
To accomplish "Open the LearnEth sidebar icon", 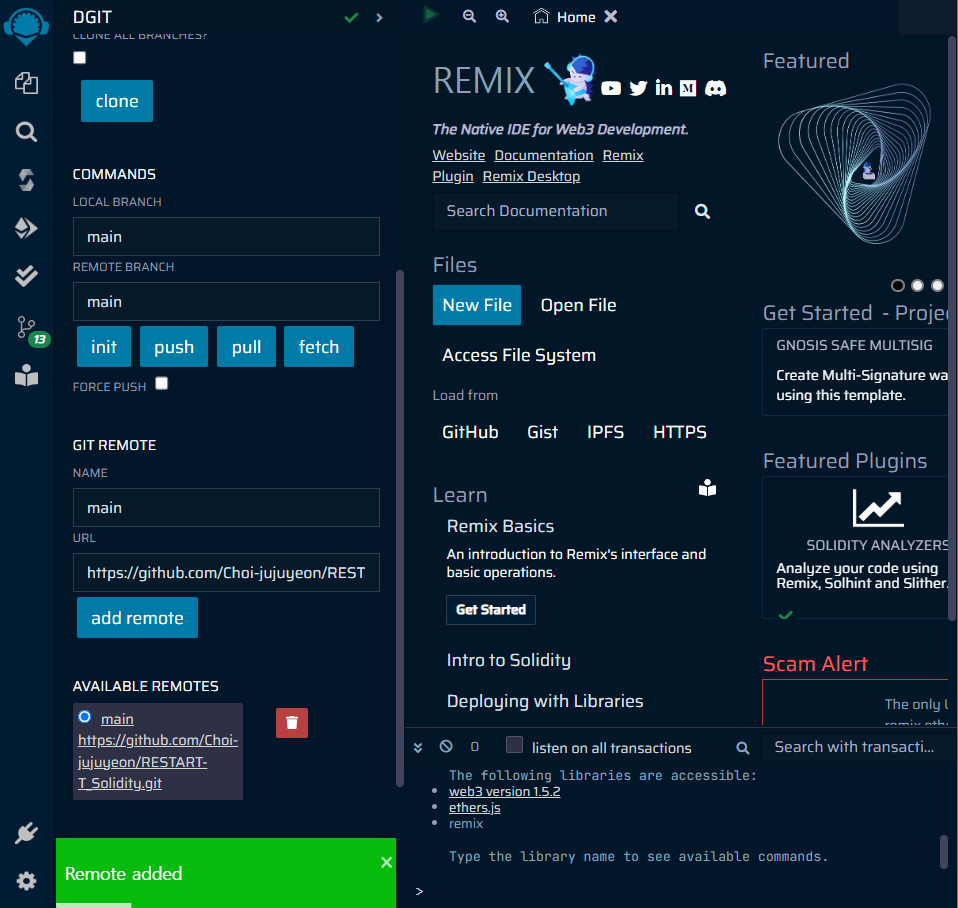I will pyautogui.click(x=26, y=375).
